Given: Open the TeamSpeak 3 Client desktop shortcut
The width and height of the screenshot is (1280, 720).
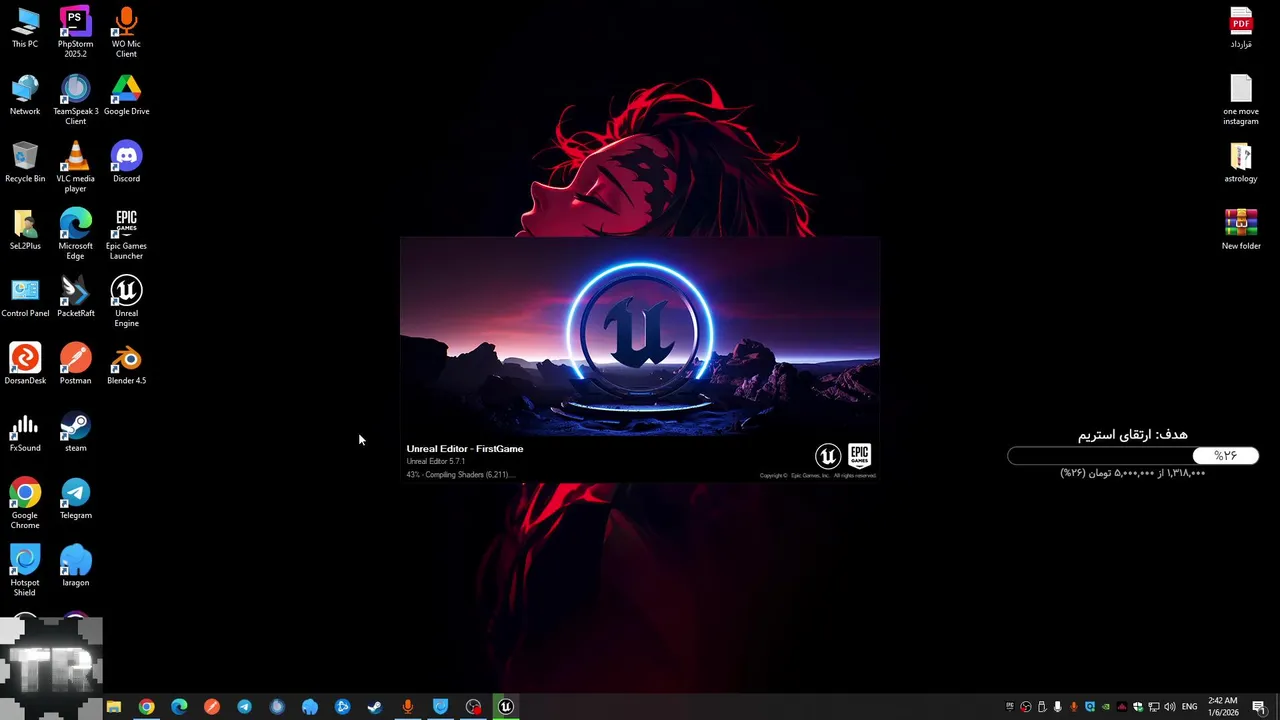Looking at the screenshot, I should coord(75,100).
